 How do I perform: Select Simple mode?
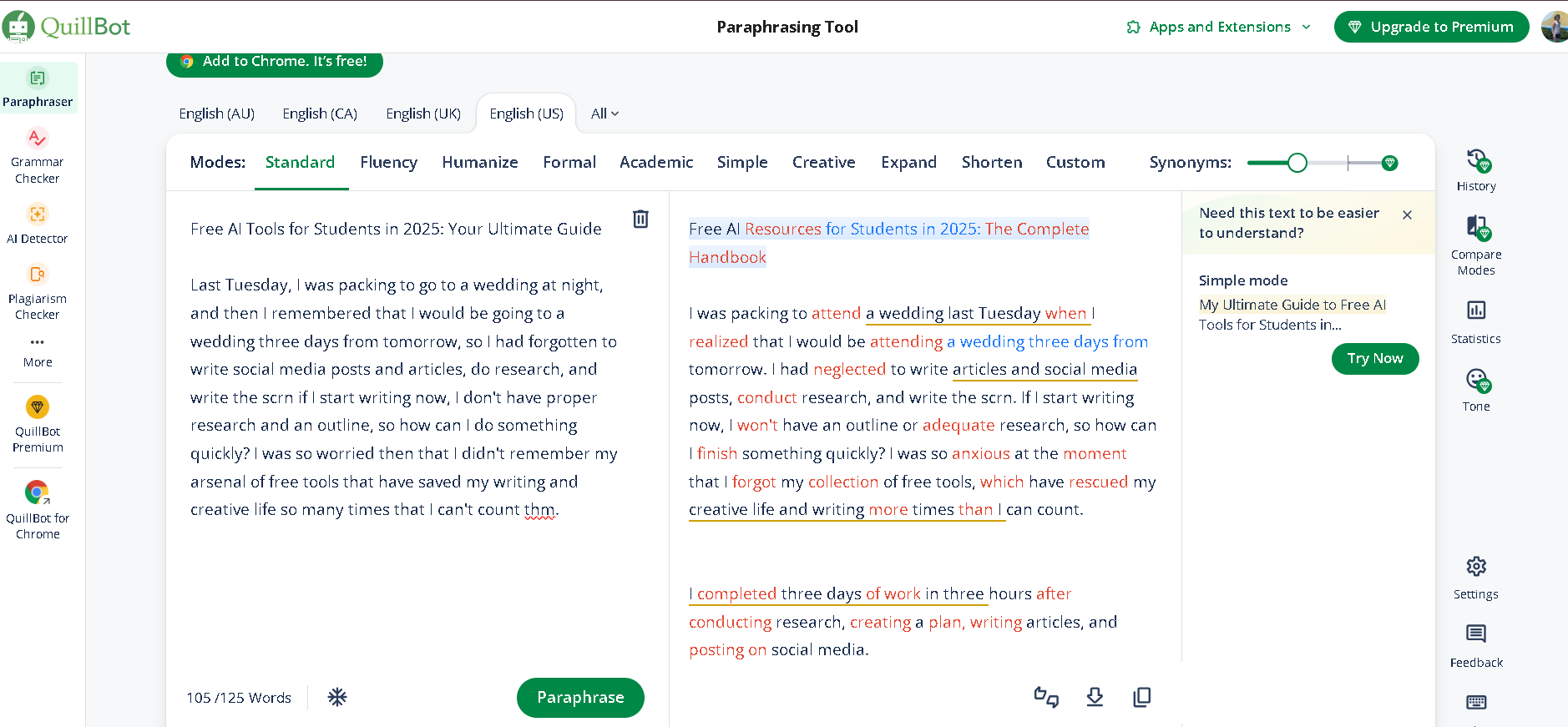(742, 162)
